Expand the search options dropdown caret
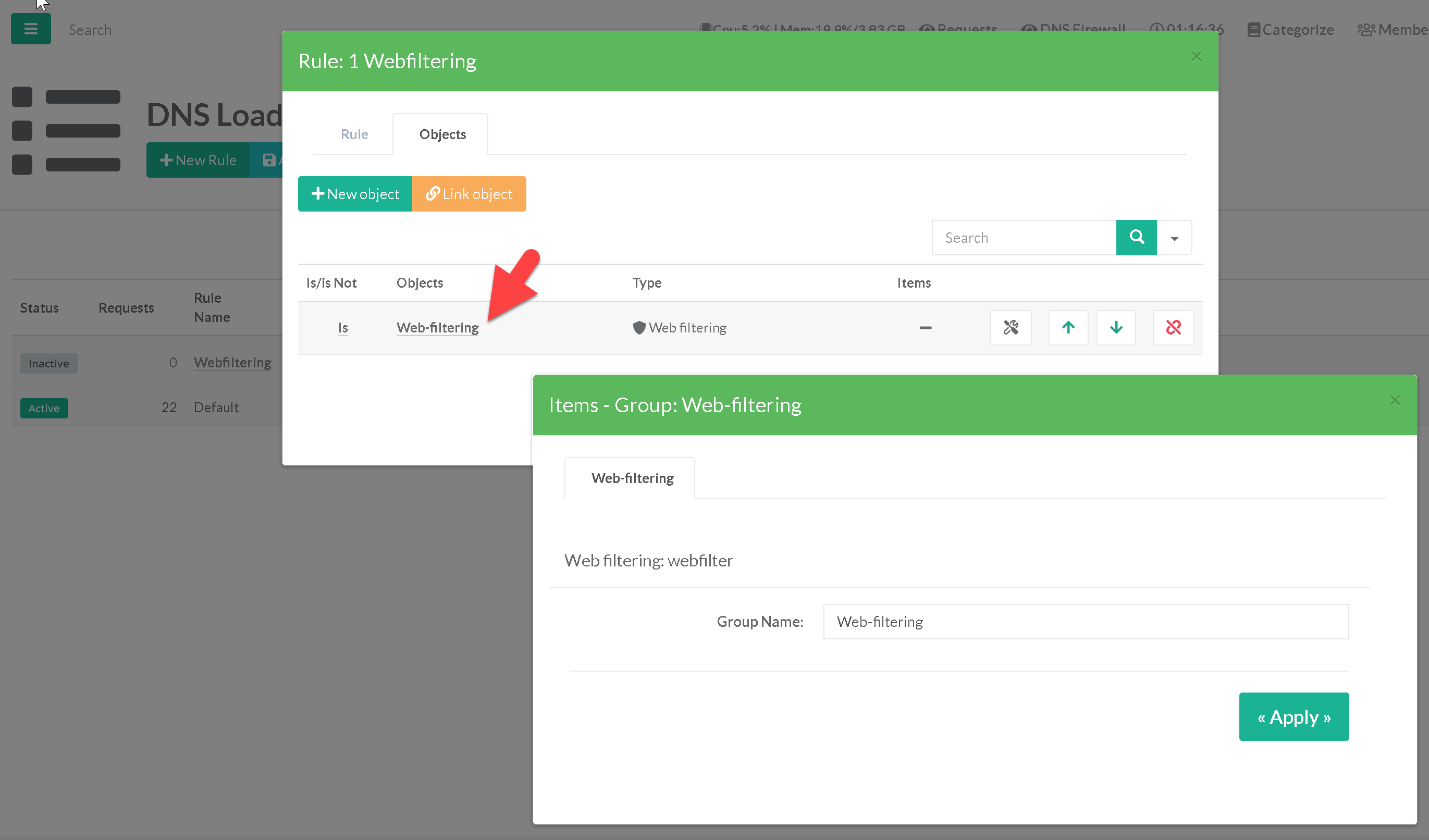 tap(1174, 238)
